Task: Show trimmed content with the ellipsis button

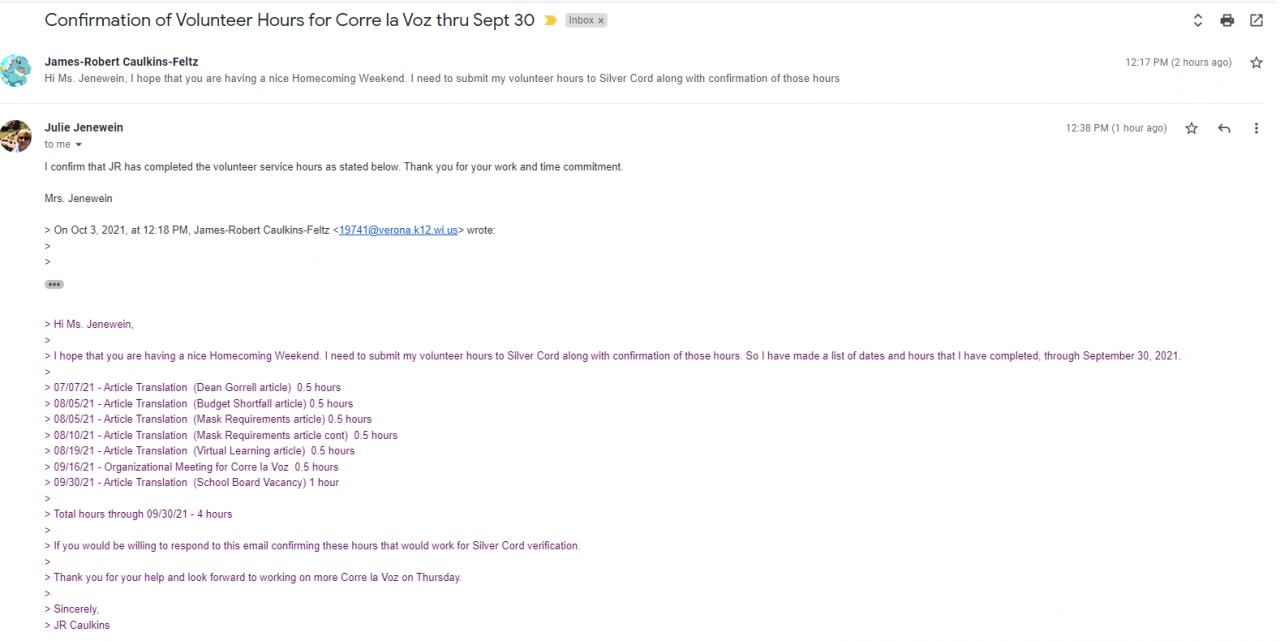Action: 54,284
